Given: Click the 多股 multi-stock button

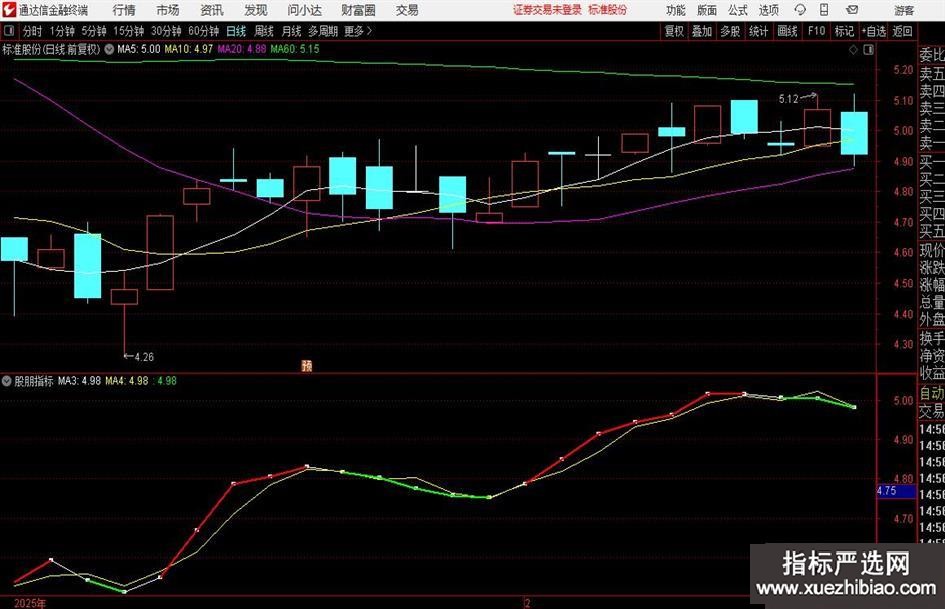Looking at the screenshot, I should 730,31.
